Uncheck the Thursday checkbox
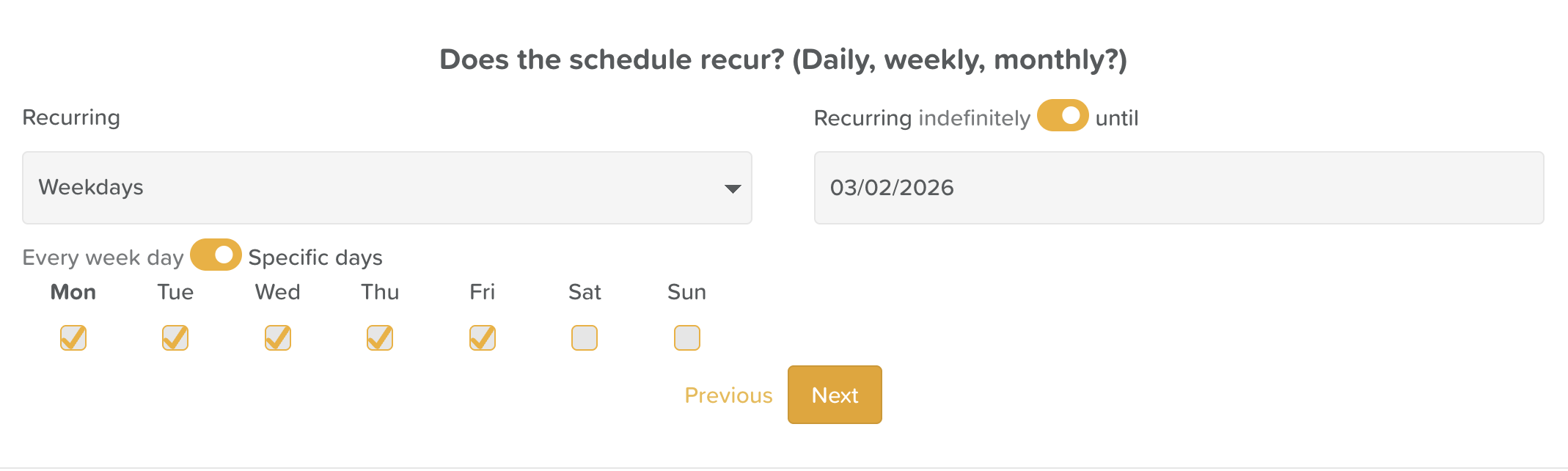The width and height of the screenshot is (1568, 471). coord(380,338)
